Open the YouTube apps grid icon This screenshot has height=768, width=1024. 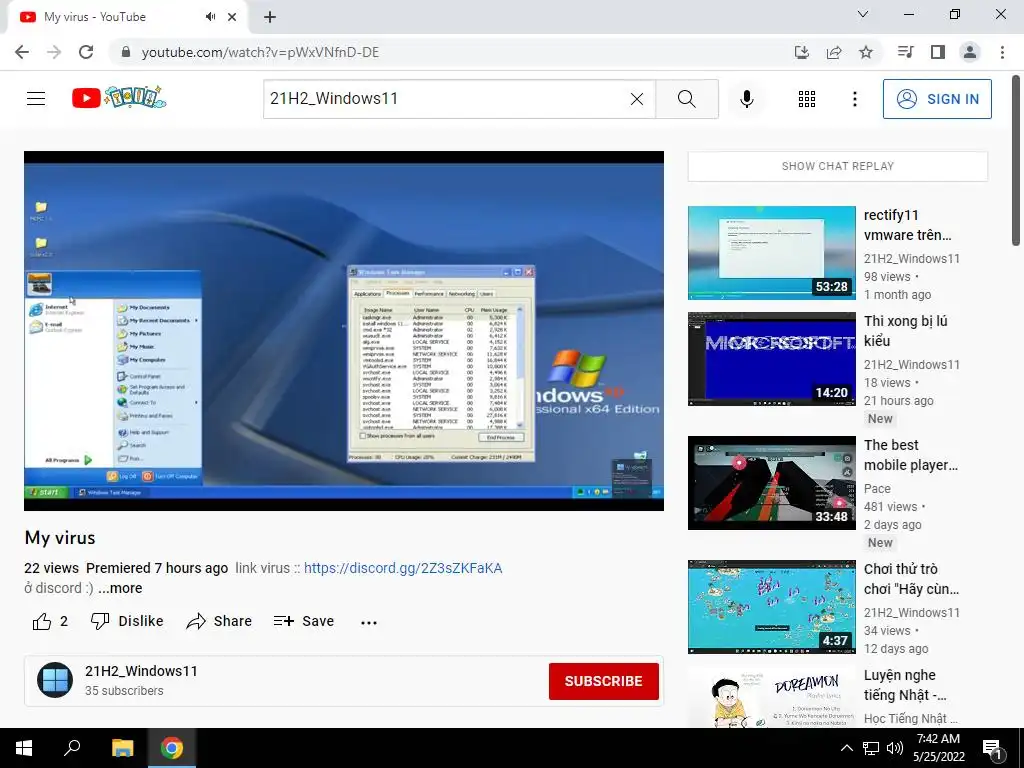pyautogui.click(x=807, y=99)
